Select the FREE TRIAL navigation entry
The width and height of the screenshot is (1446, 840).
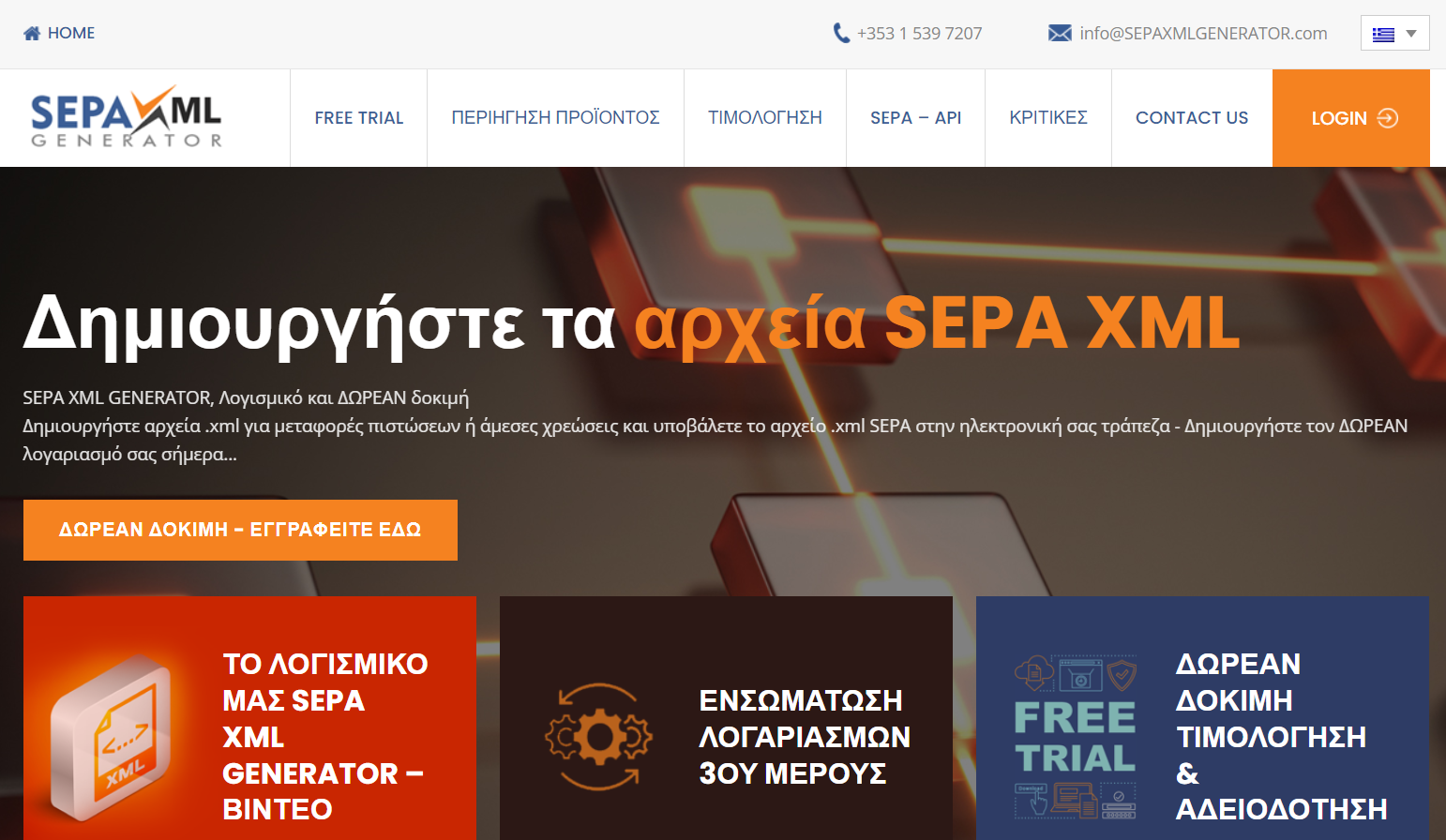click(358, 117)
